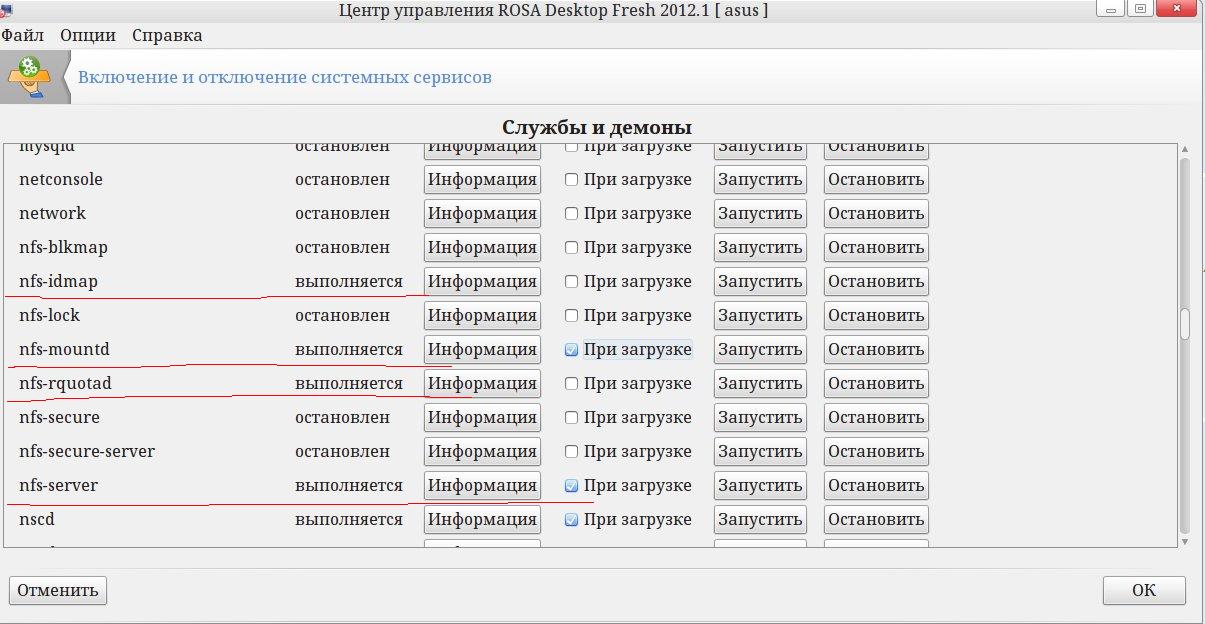
Task: Show Информация for nfs-blkmap
Action: tap(482, 248)
